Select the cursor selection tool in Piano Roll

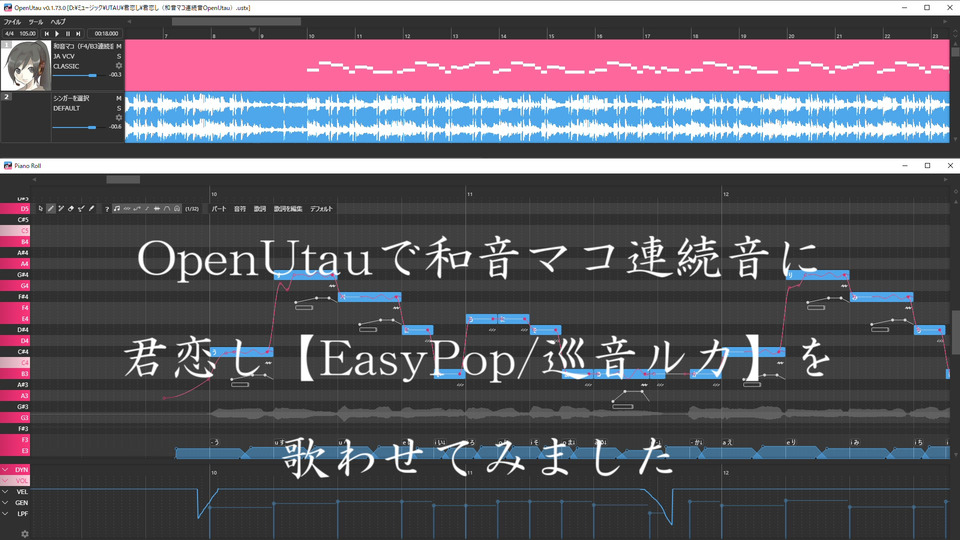coord(41,209)
